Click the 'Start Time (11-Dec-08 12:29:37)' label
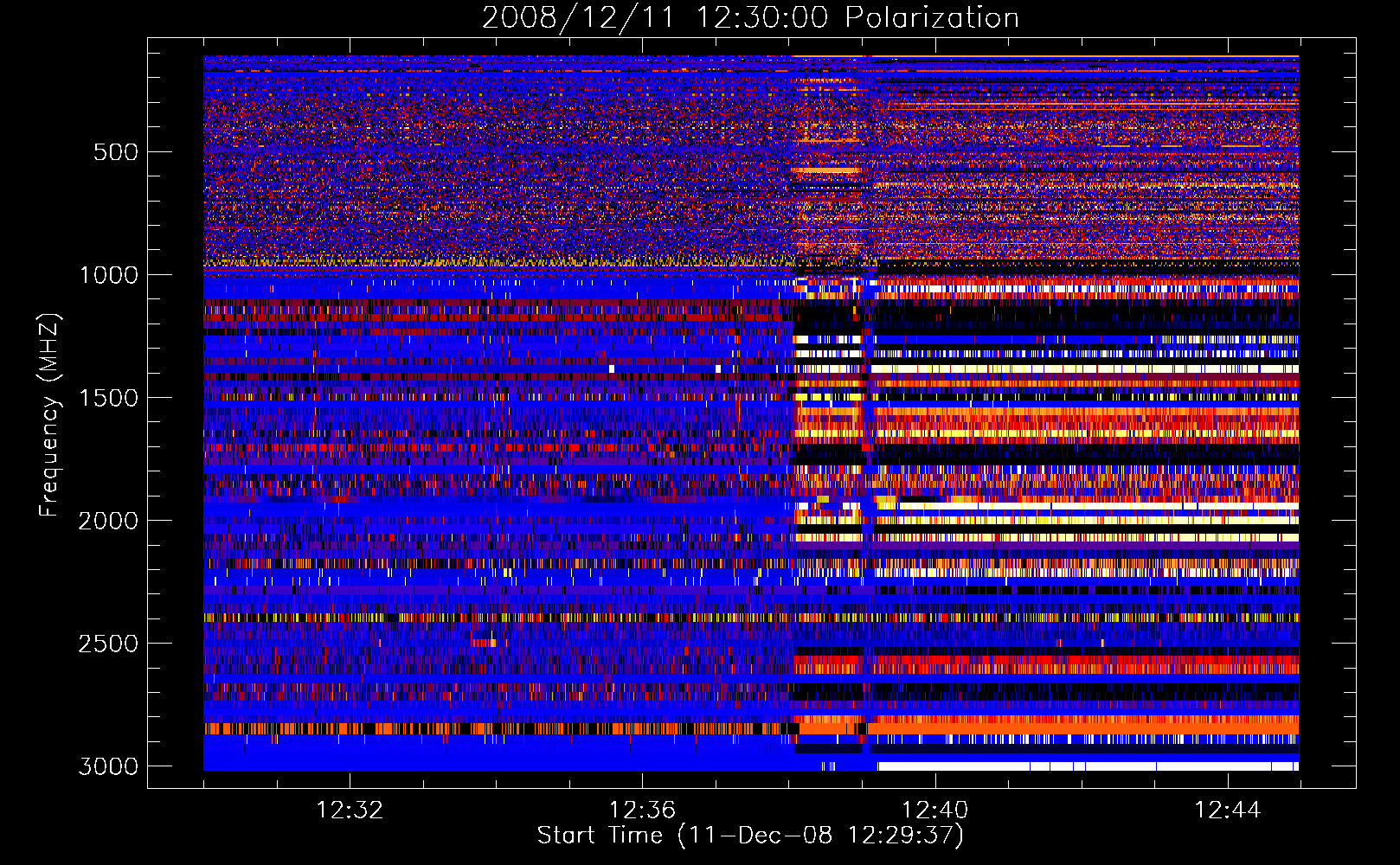This screenshot has height=865, width=1400. [x=750, y=836]
